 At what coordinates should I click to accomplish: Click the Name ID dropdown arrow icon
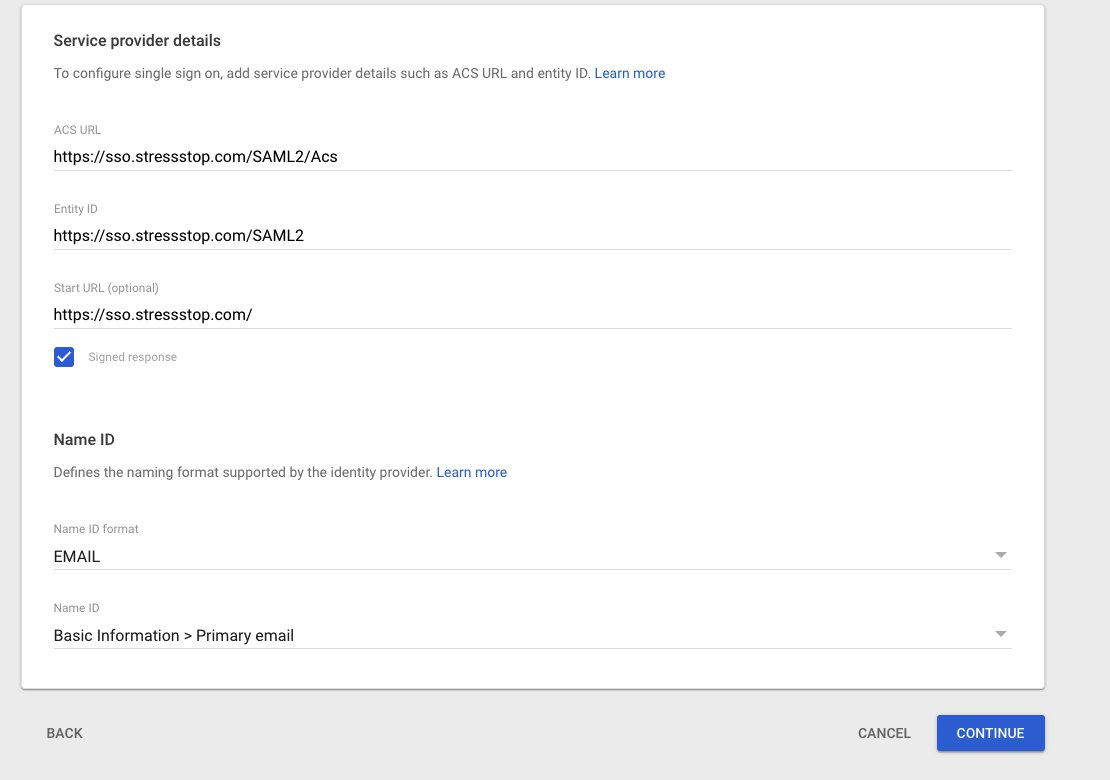[x=1000, y=634]
